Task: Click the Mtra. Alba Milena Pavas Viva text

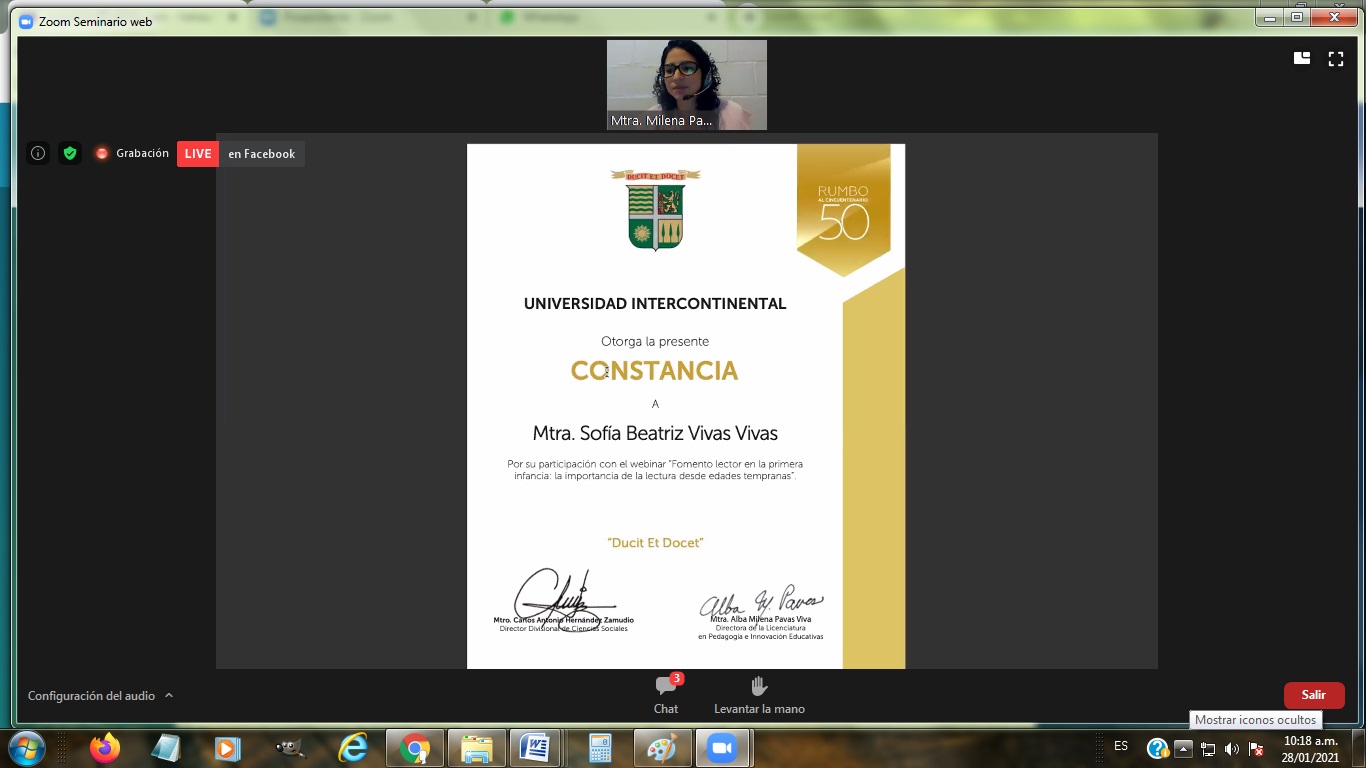Action: tap(761, 620)
